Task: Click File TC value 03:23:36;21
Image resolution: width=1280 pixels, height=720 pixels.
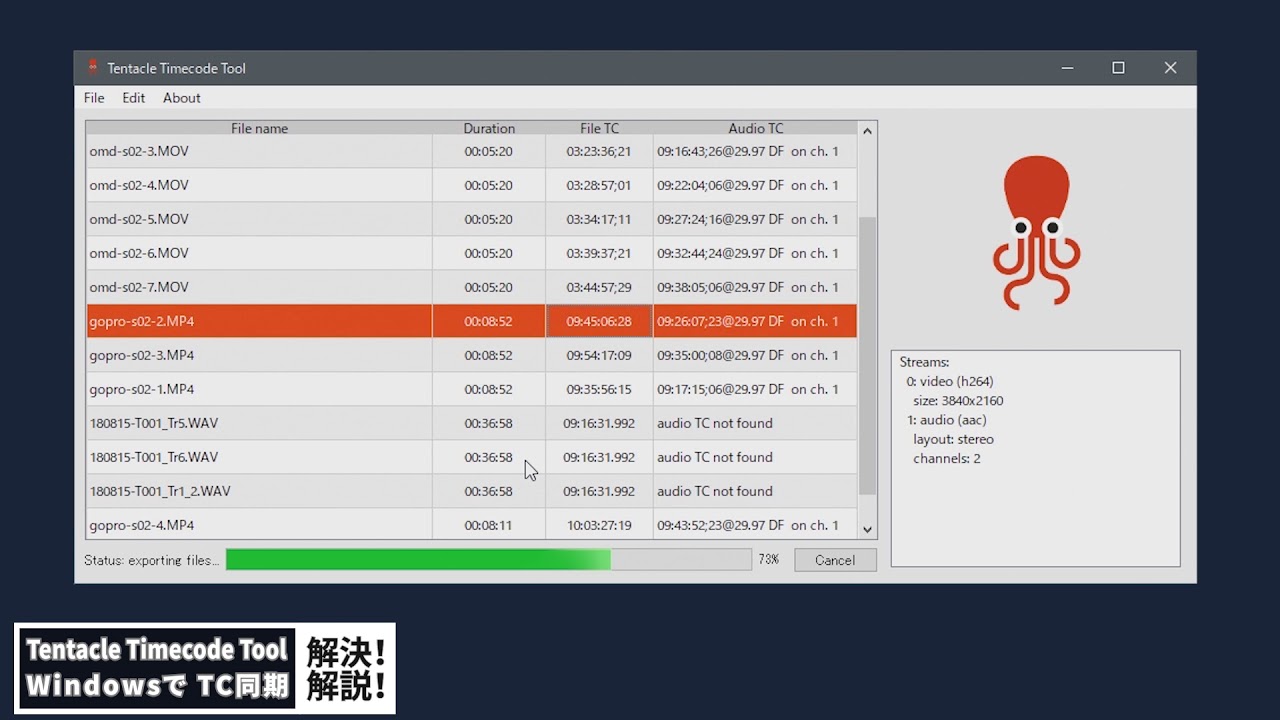Action: tap(599, 151)
